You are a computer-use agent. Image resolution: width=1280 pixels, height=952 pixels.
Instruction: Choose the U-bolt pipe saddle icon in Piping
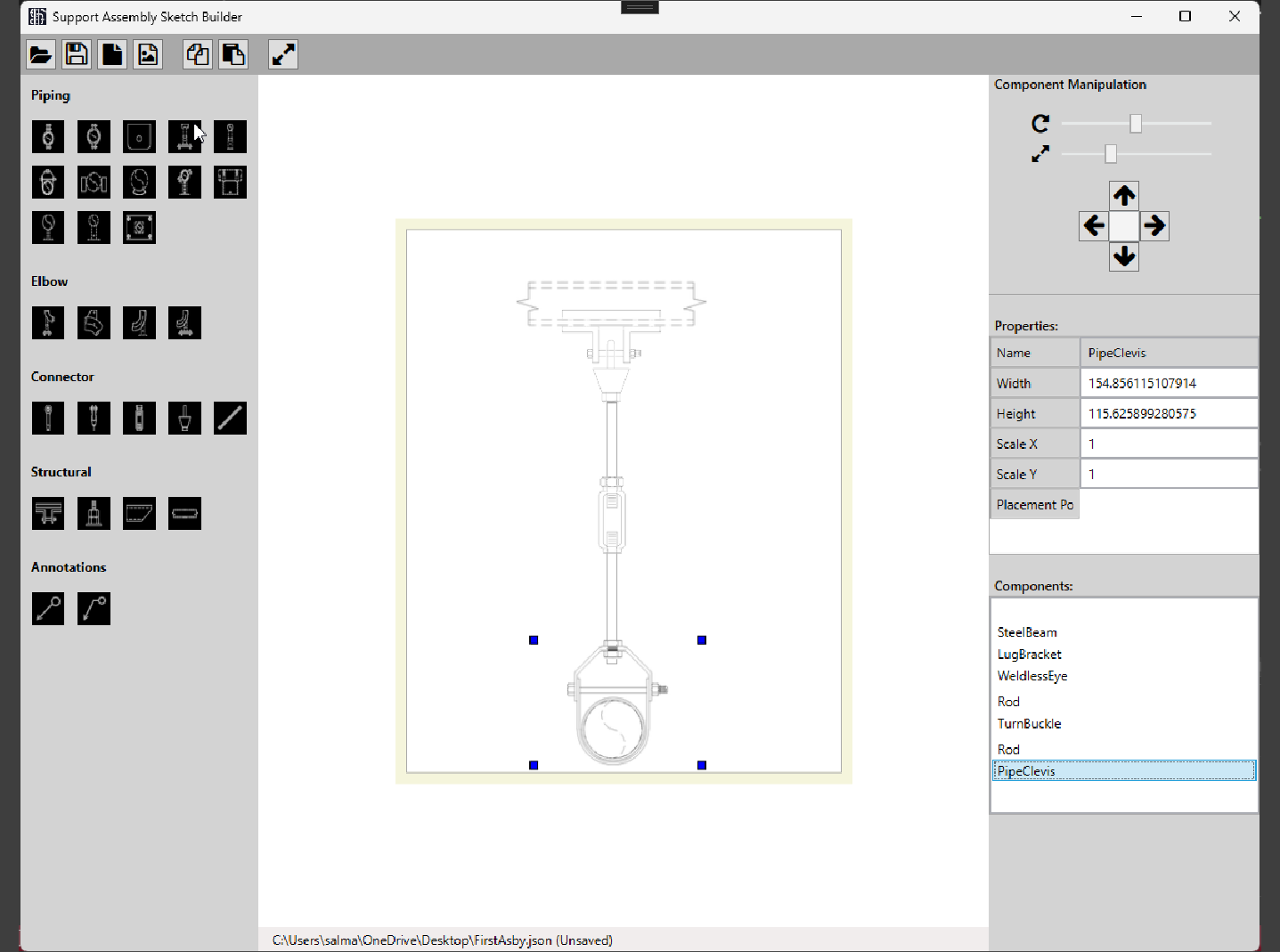click(x=139, y=183)
